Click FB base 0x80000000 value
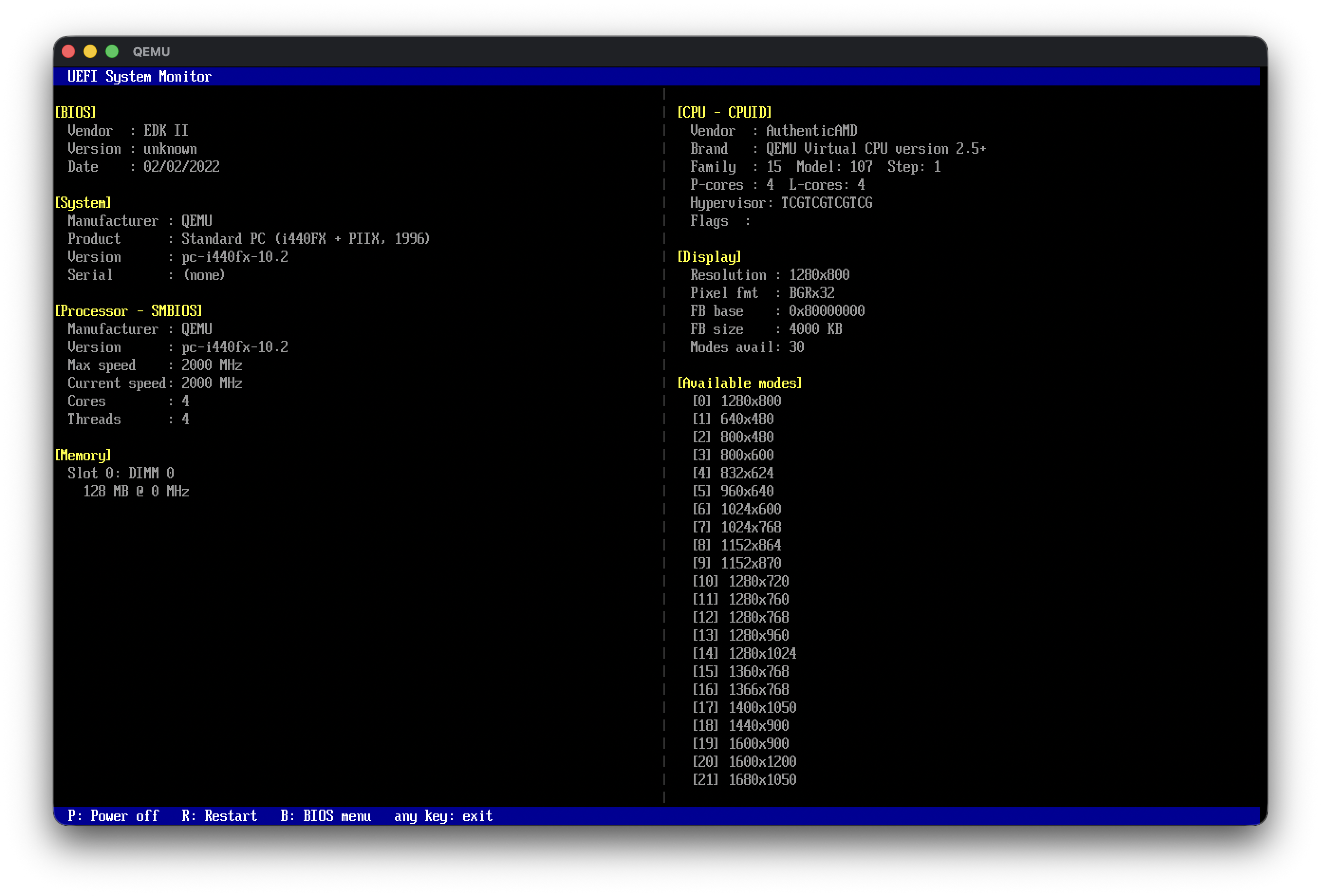The height and width of the screenshot is (896, 1321). [827, 311]
